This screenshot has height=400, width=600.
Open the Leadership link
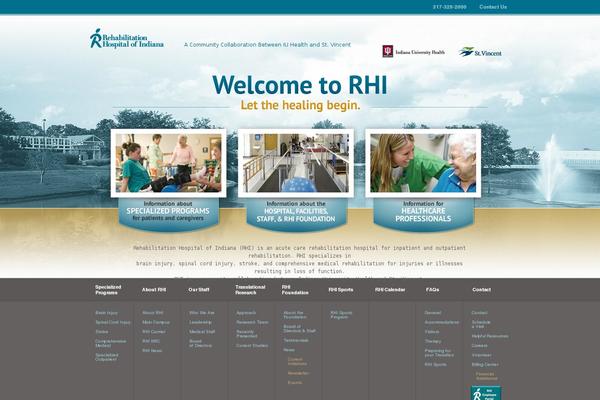click(200, 322)
